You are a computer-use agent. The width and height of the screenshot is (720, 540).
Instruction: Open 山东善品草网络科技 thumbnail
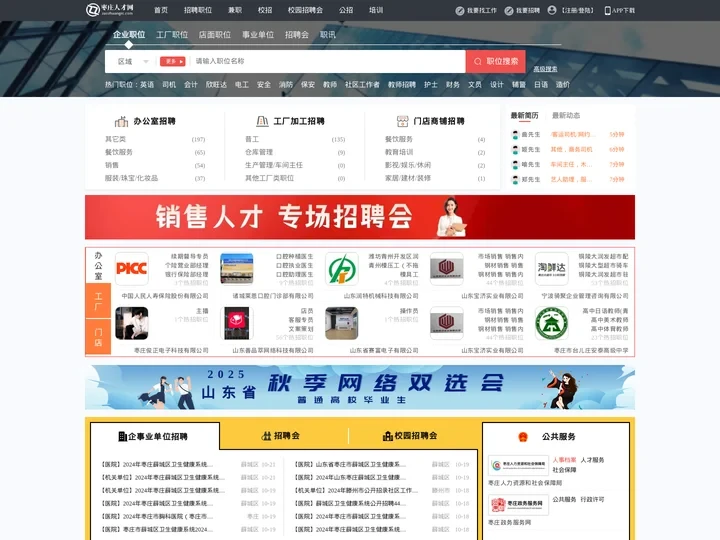click(236, 323)
